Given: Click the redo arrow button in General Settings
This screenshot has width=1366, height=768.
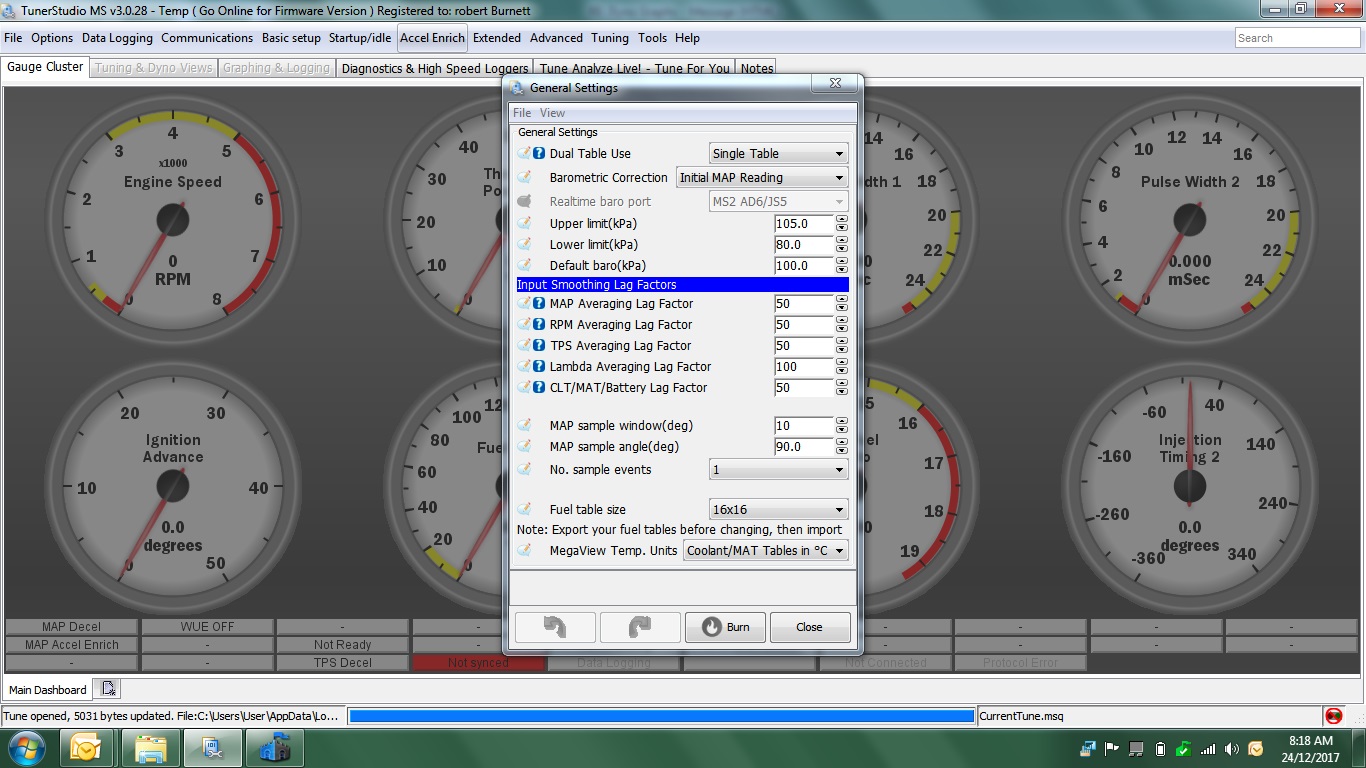Looking at the screenshot, I should point(640,627).
